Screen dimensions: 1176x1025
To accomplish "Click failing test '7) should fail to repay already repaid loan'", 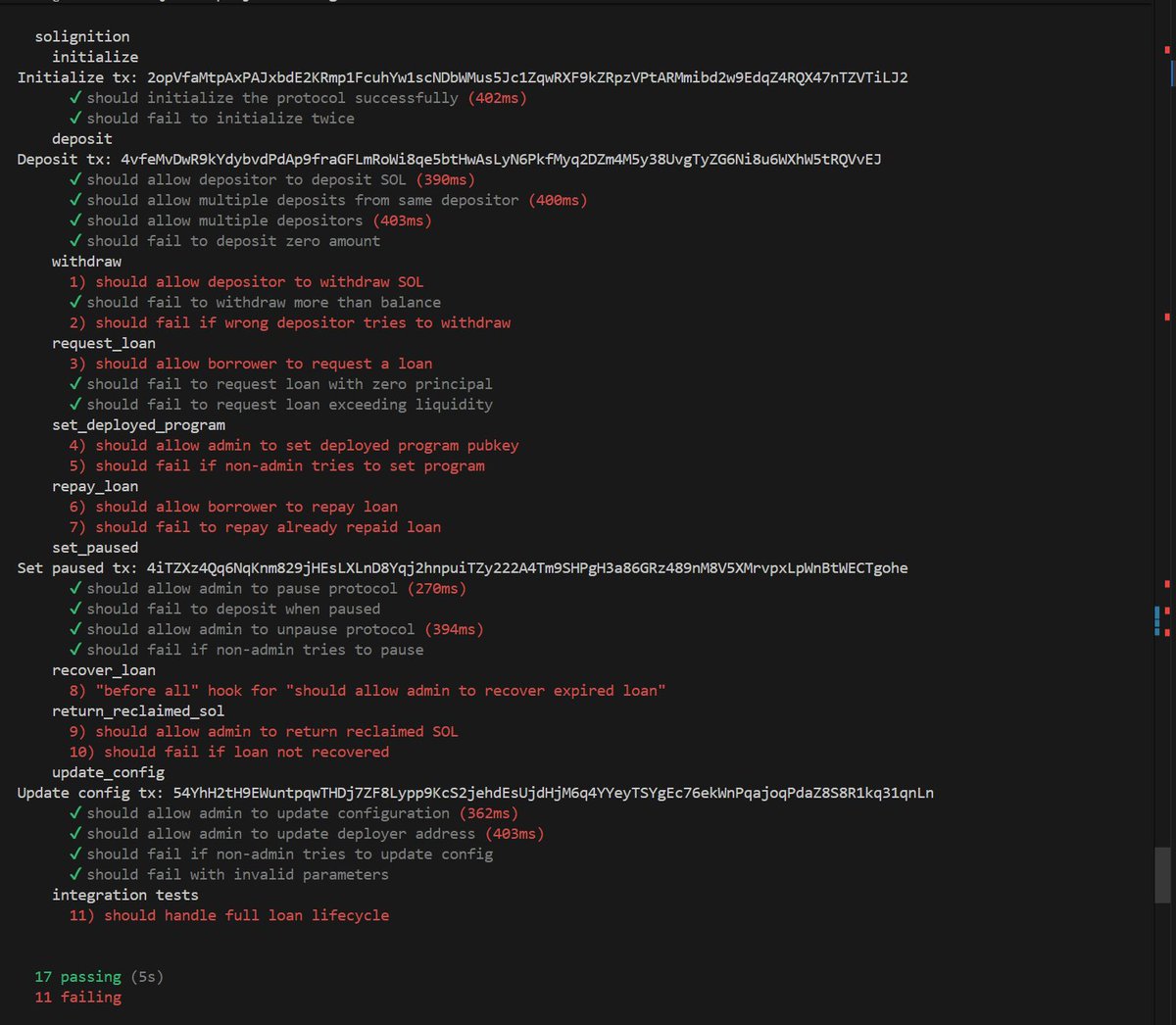I will pos(255,527).
